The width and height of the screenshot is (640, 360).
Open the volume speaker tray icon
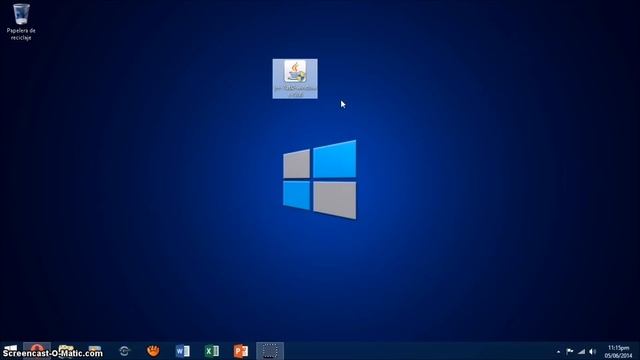[593, 351]
